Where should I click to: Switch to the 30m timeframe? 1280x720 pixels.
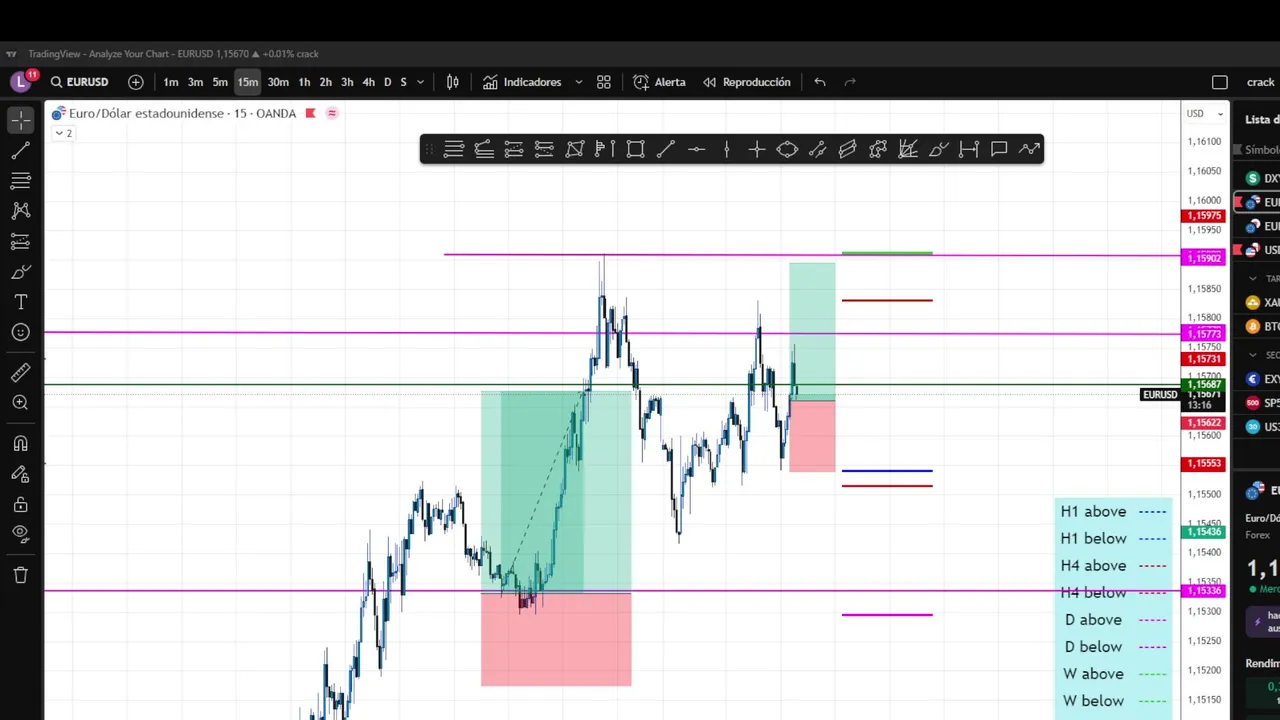pyautogui.click(x=278, y=82)
